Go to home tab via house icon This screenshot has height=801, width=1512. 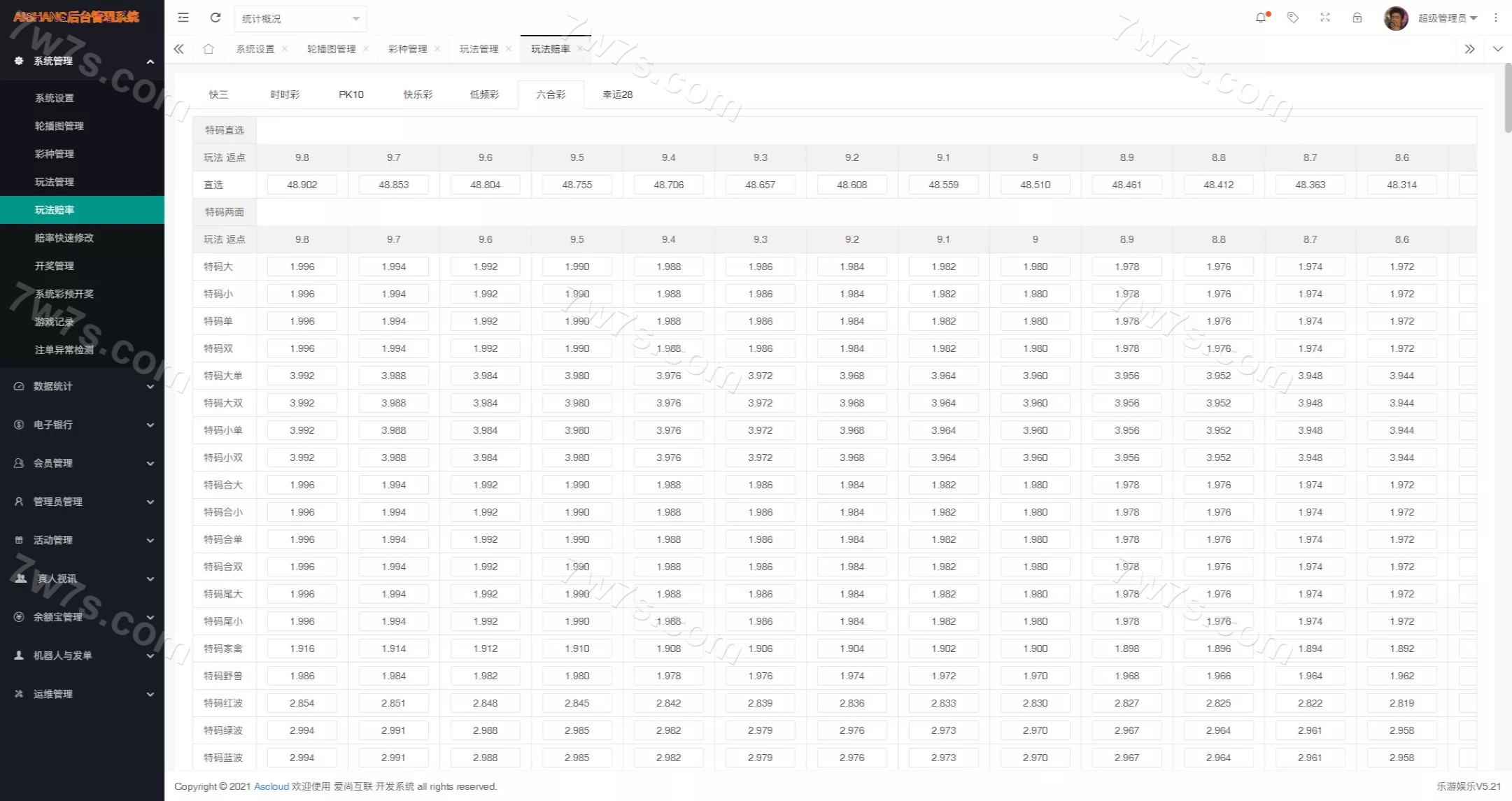tap(209, 49)
